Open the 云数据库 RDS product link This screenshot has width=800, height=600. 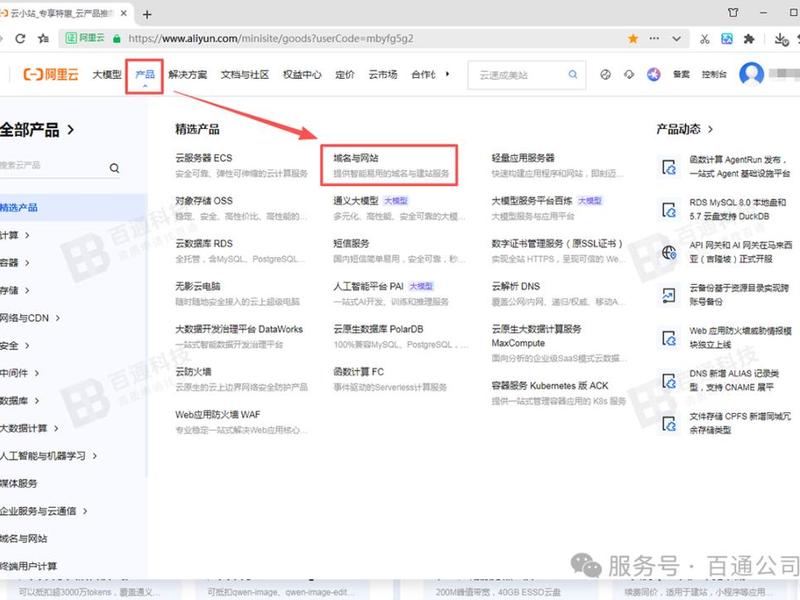pyautogui.click(x=204, y=244)
